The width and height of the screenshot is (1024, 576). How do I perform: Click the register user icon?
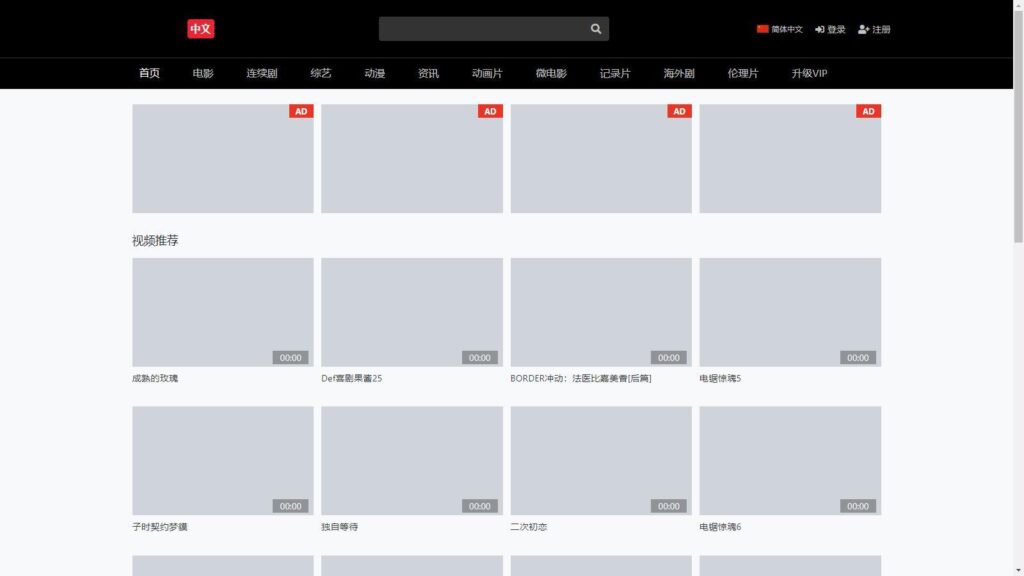pos(861,29)
